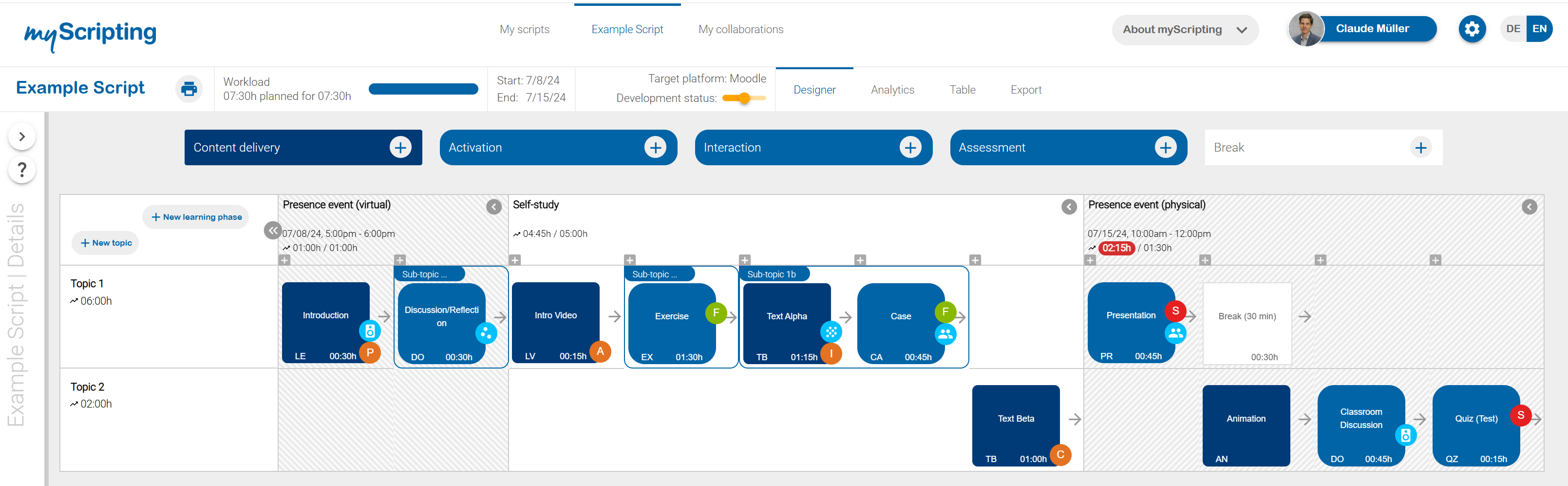Viewport: 1568px width, 486px height.
Task: Add an Assessment element with plus icon
Action: tap(1165, 147)
